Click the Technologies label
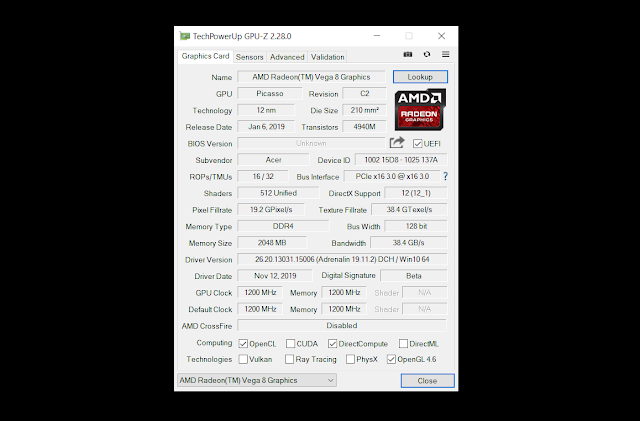640x421 pixels. click(x=209, y=359)
